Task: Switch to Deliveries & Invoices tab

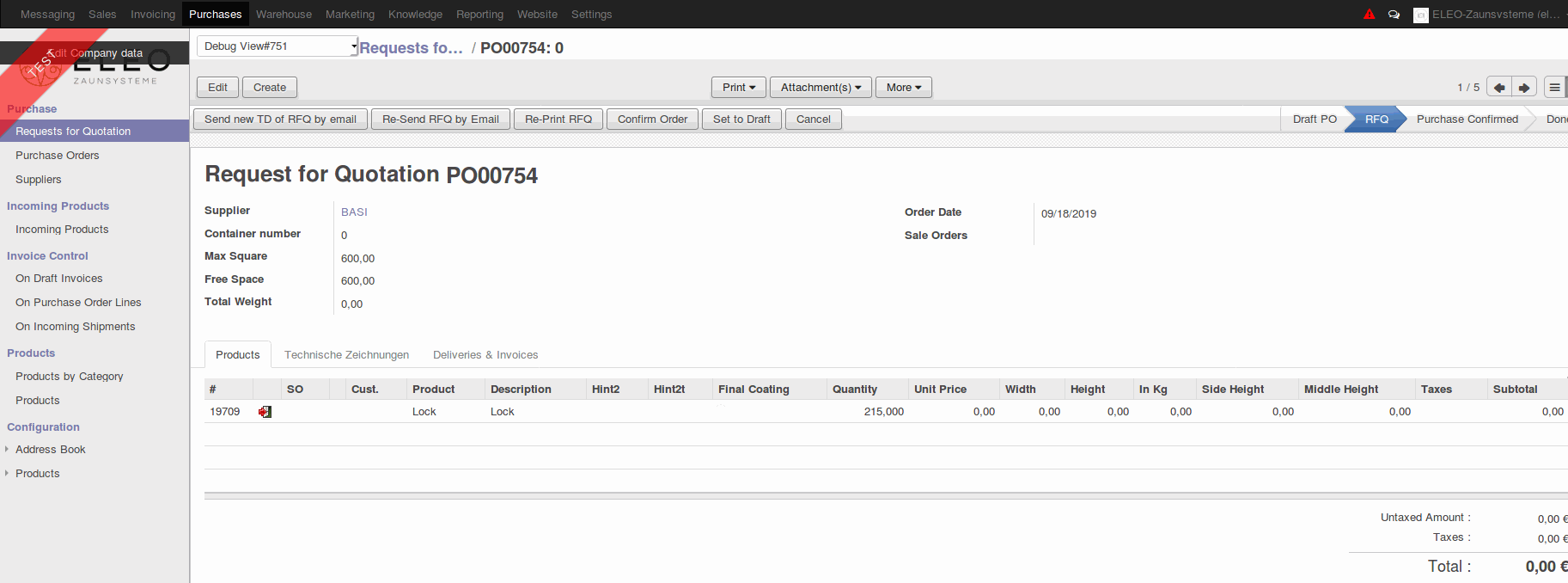Action: pos(485,355)
